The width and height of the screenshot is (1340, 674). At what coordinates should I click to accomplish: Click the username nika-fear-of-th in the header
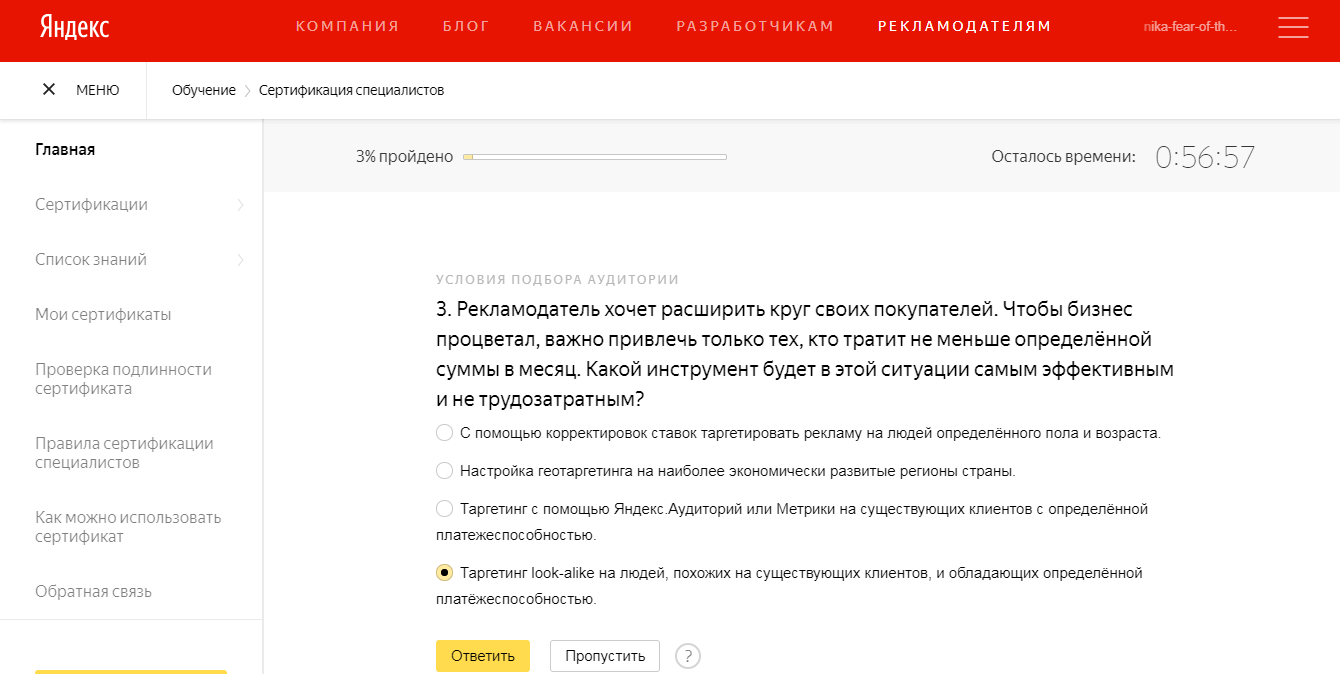(x=1190, y=27)
